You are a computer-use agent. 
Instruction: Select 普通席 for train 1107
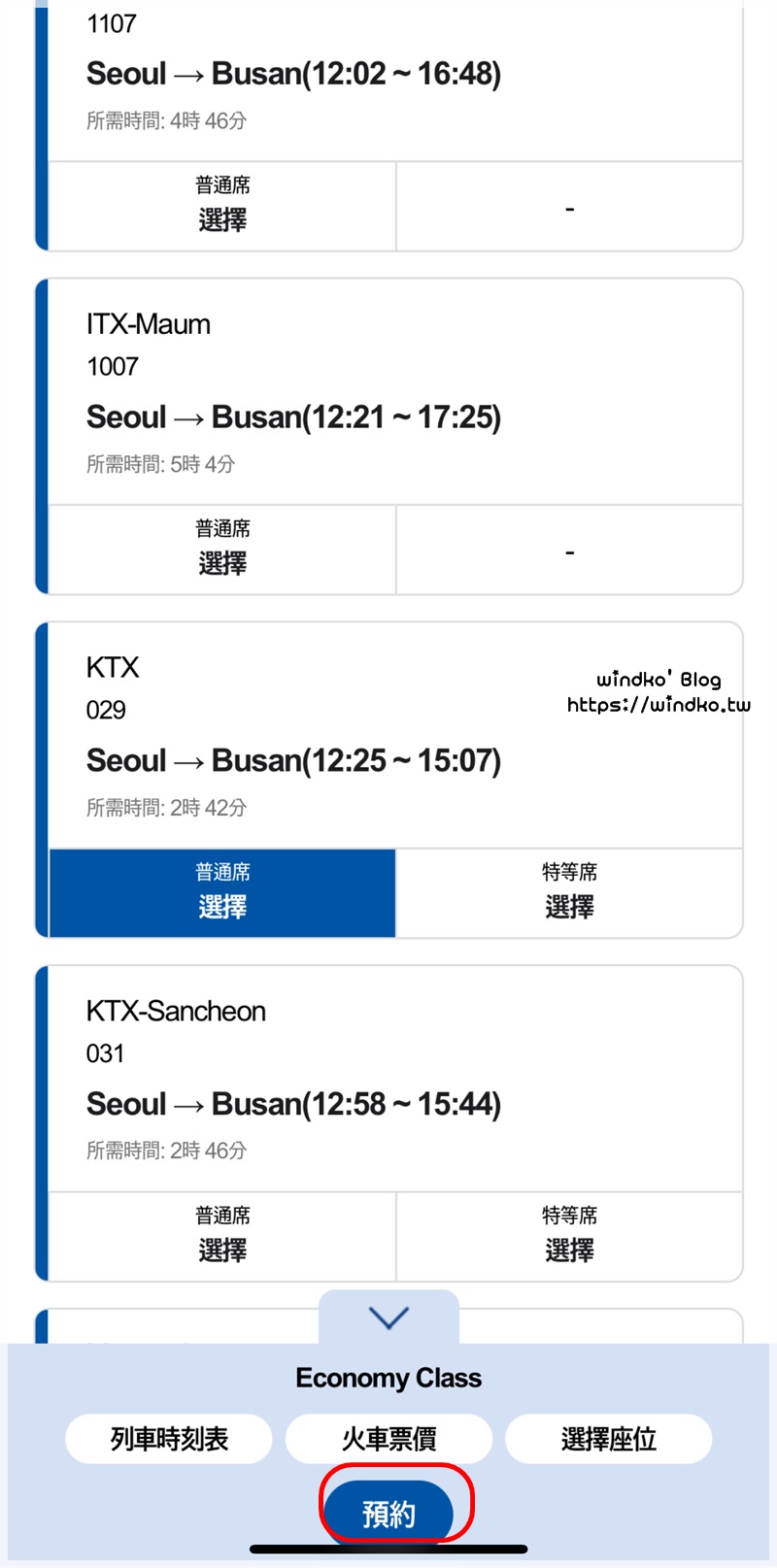(x=222, y=206)
